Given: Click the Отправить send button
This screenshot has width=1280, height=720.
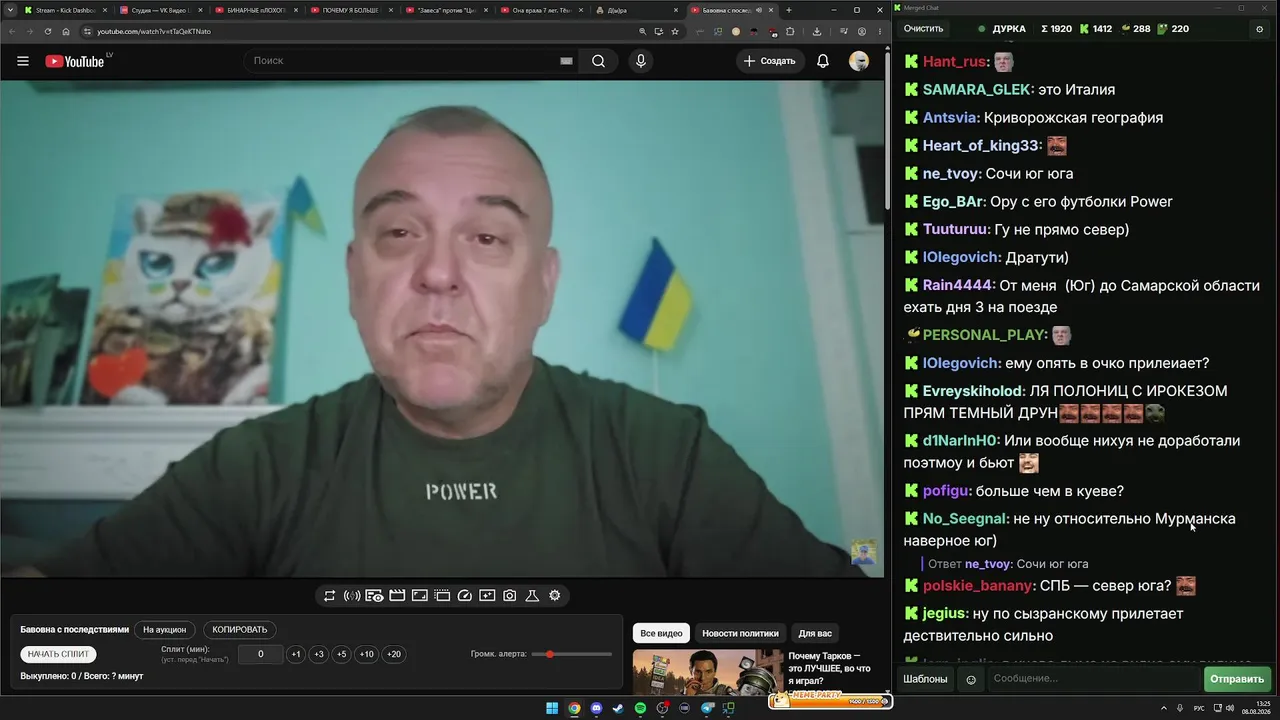Looking at the screenshot, I should tap(1237, 679).
